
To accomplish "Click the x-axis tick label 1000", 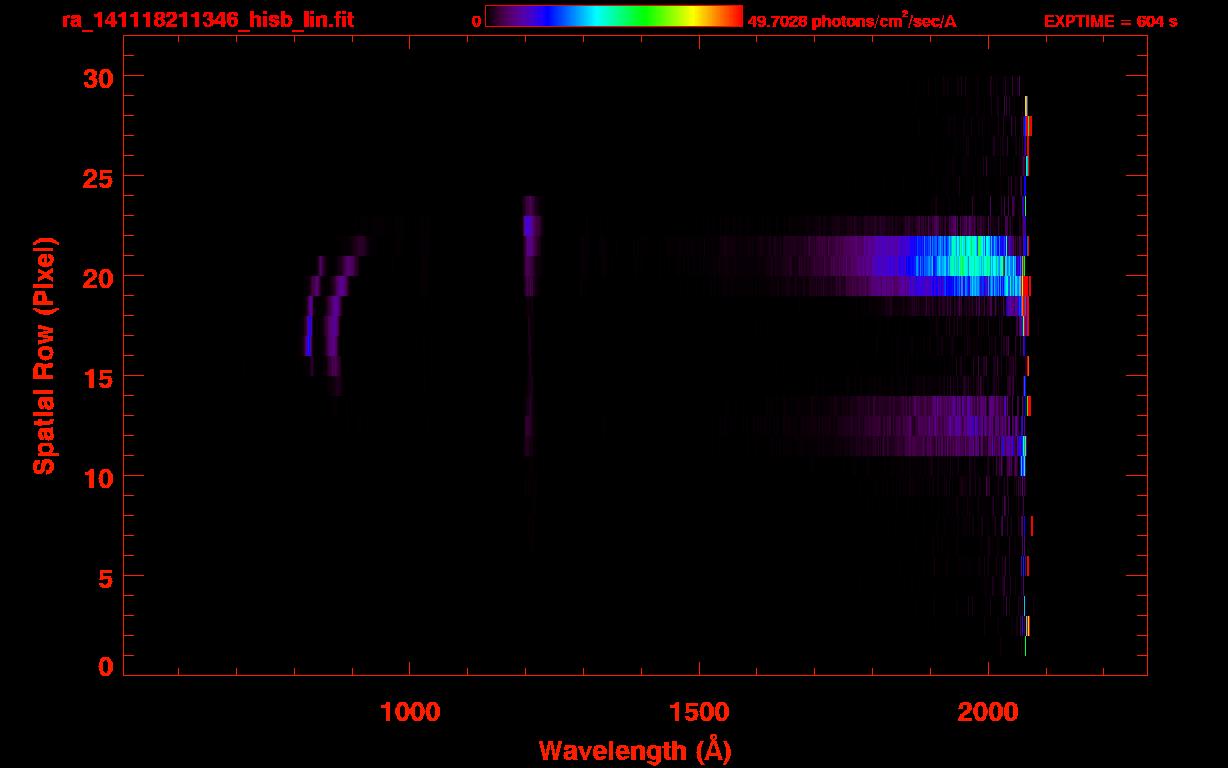I will click(409, 712).
